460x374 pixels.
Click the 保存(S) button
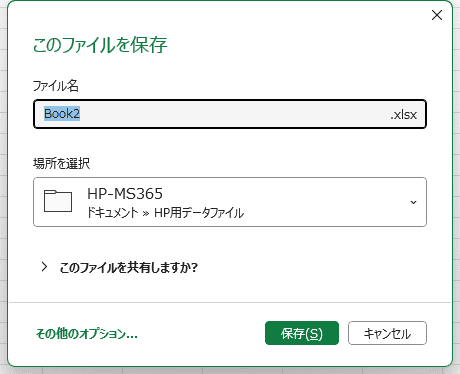point(302,333)
